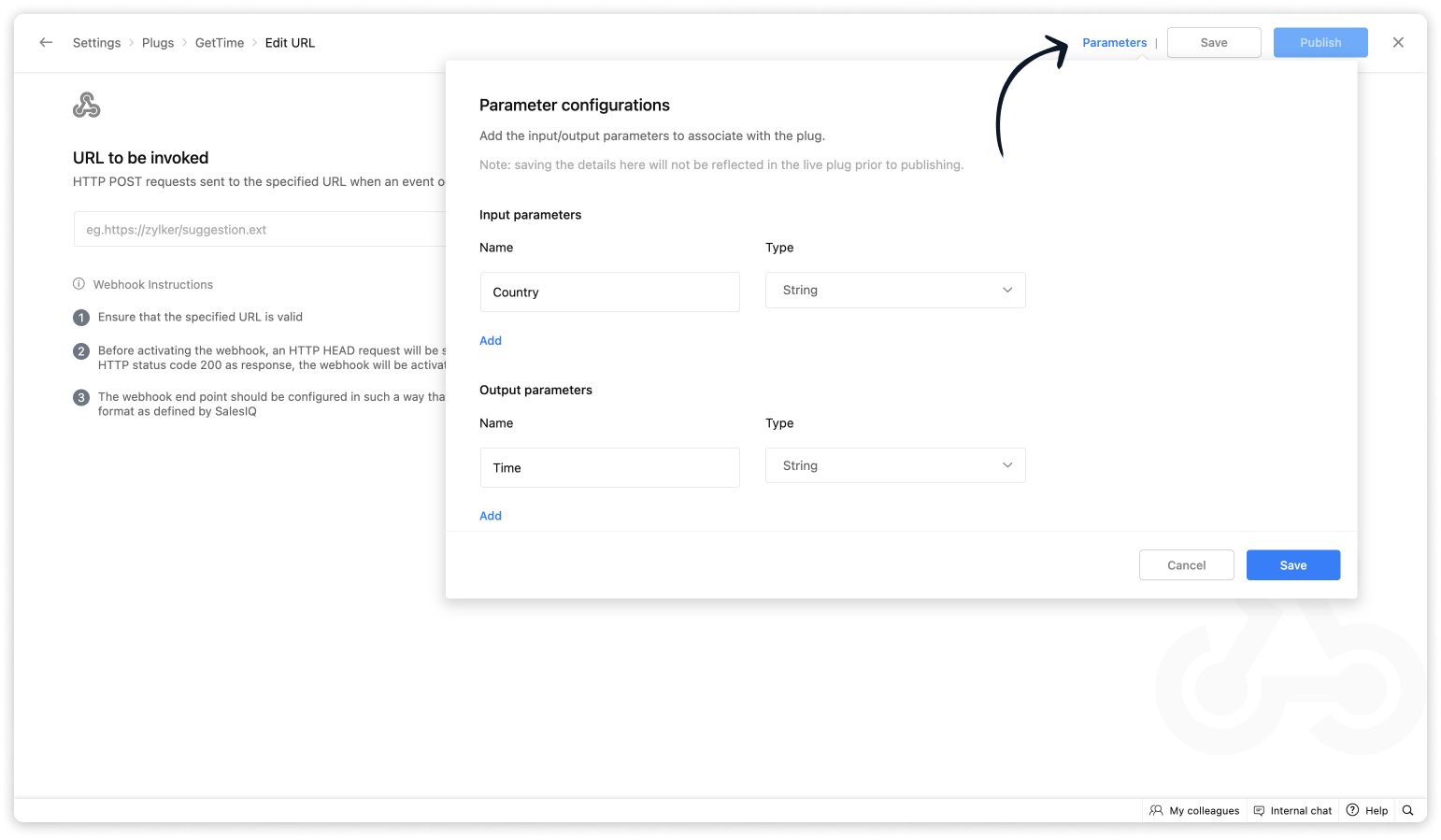Focus the Time output parameter name field

coord(610,467)
